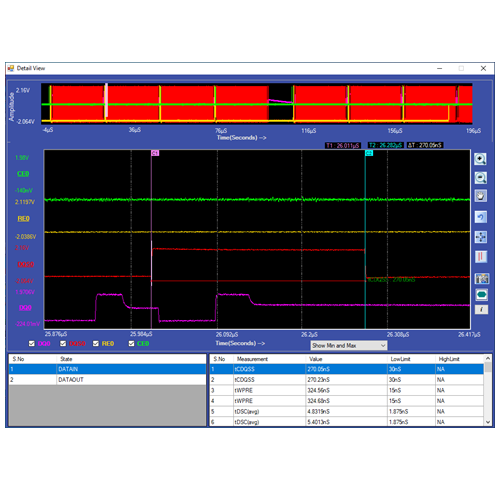Select the hand pan tool
500x500 pixels.
point(480,196)
